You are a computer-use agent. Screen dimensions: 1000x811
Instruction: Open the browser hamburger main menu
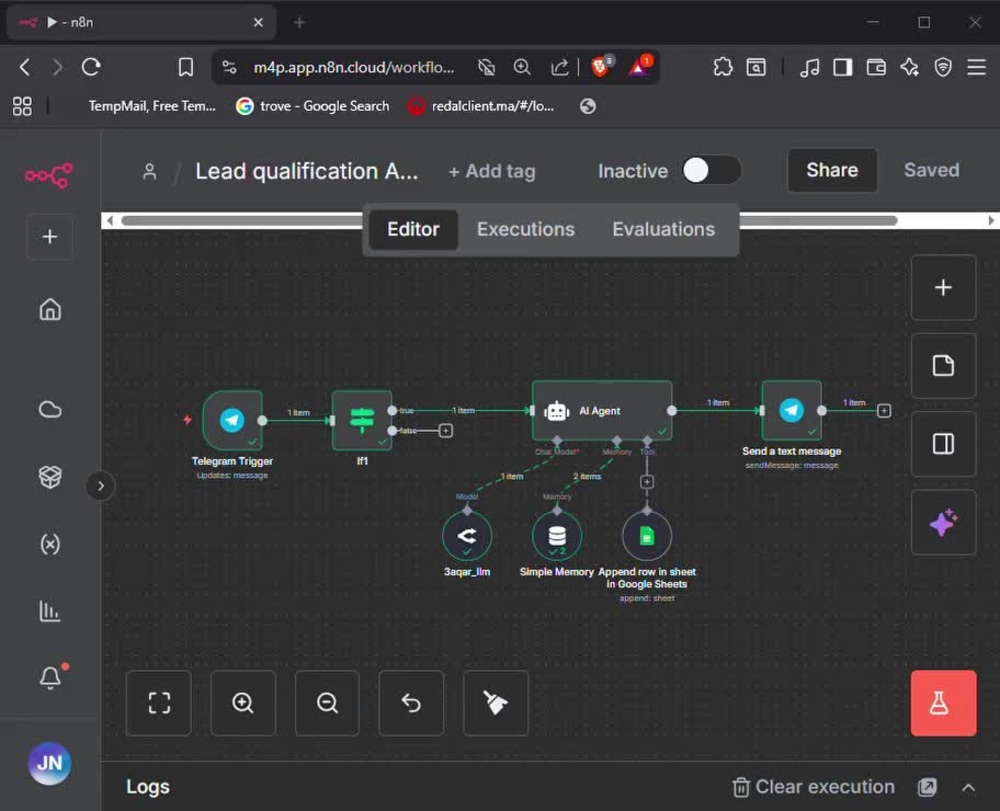click(976, 67)
